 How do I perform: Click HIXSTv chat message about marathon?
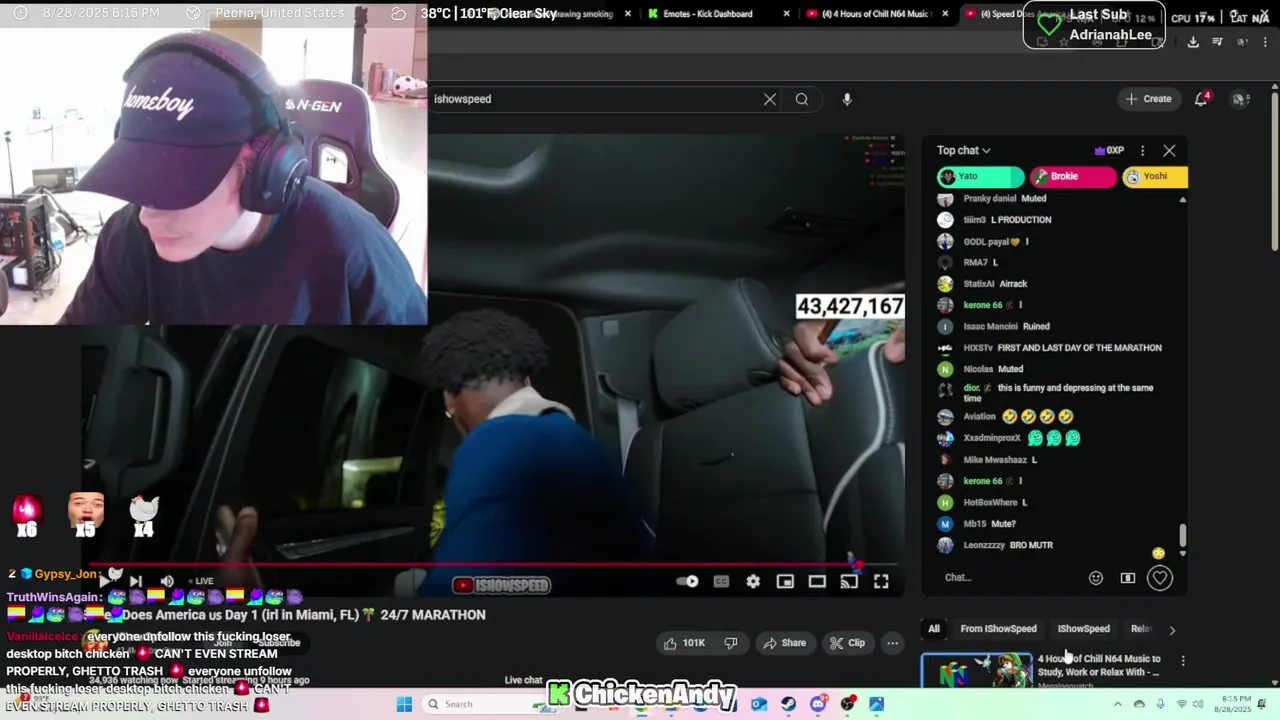pyautogui.click(x=1050, y=348)
